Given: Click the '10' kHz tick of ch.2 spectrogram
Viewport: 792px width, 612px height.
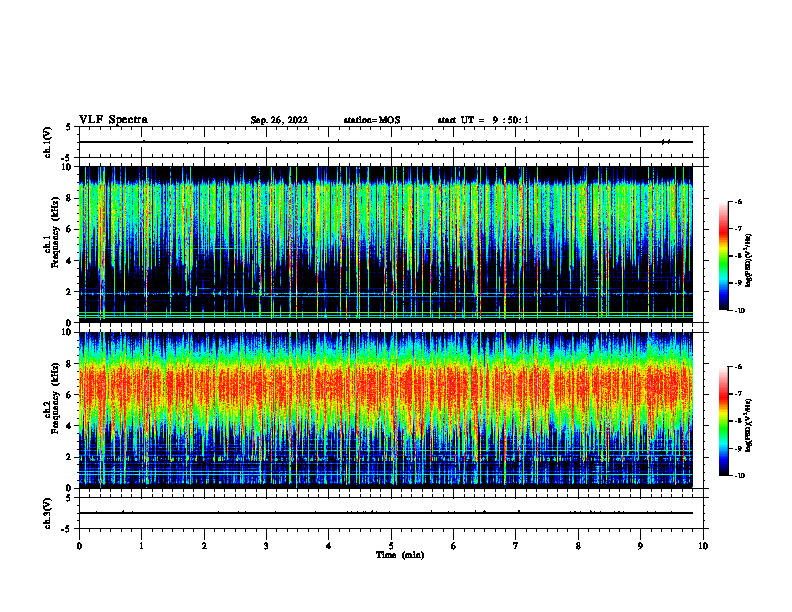Looking at the screenshot, I should pos(67,332).
